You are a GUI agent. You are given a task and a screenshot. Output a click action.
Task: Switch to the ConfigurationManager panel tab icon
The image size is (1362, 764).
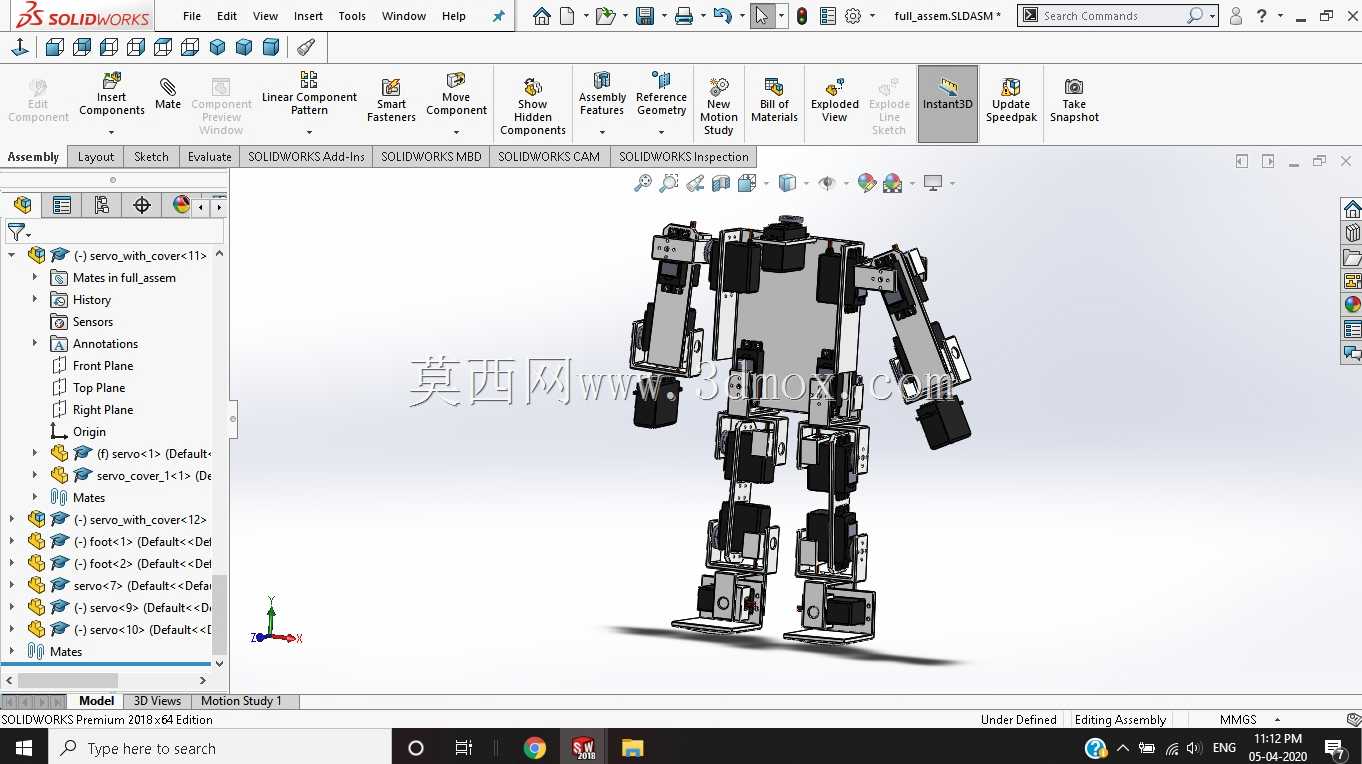[101, 205]
